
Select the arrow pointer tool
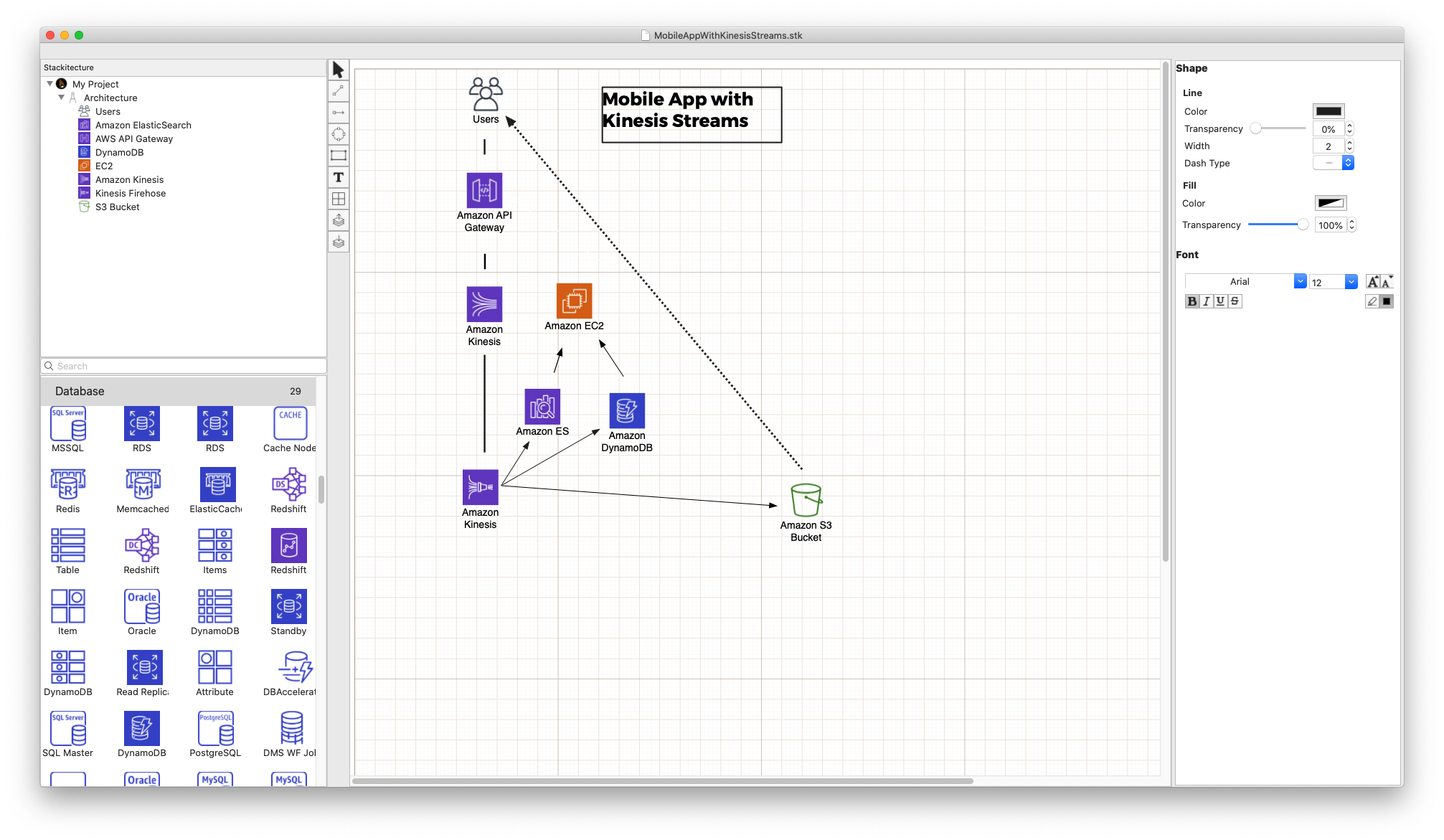339,70
